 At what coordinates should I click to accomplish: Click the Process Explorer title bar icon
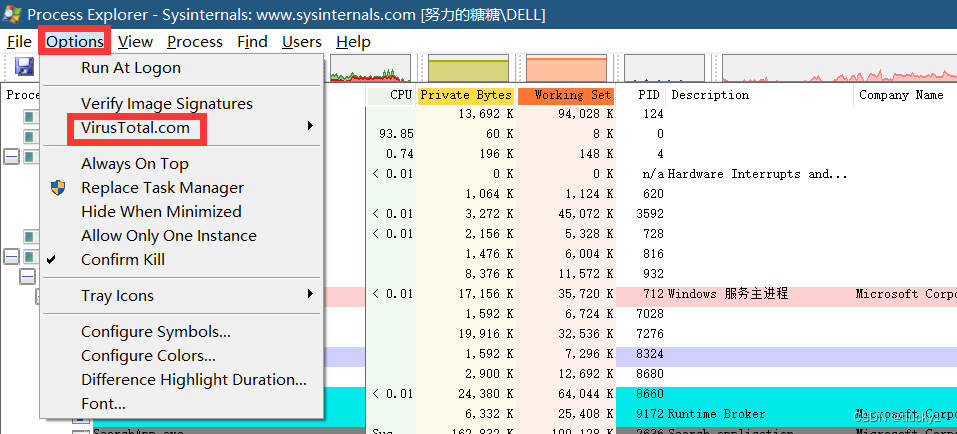tap(12, 13)
